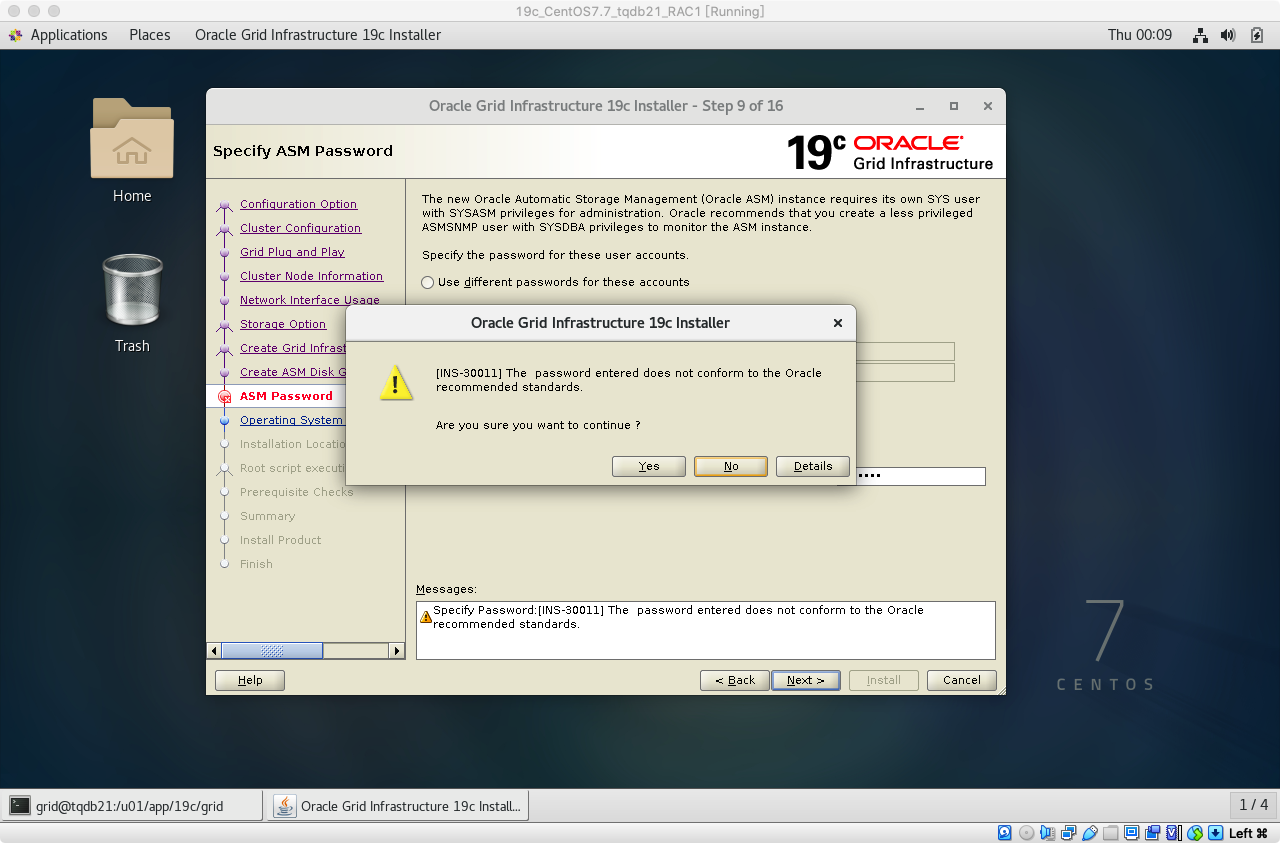Click the Applications menu foot icon
1280x843 pixels.
(16, 35)
